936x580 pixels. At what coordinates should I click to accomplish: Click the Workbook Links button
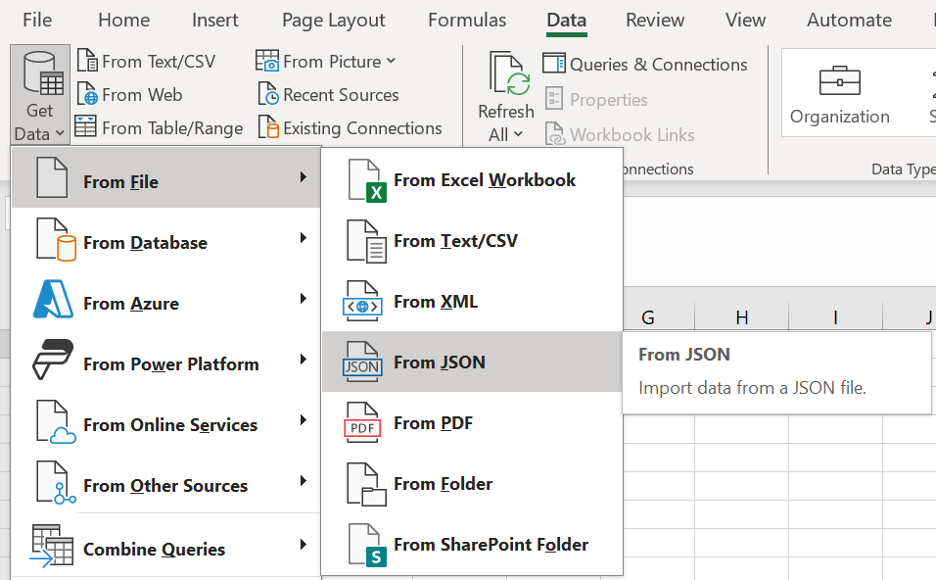(620, 134)
